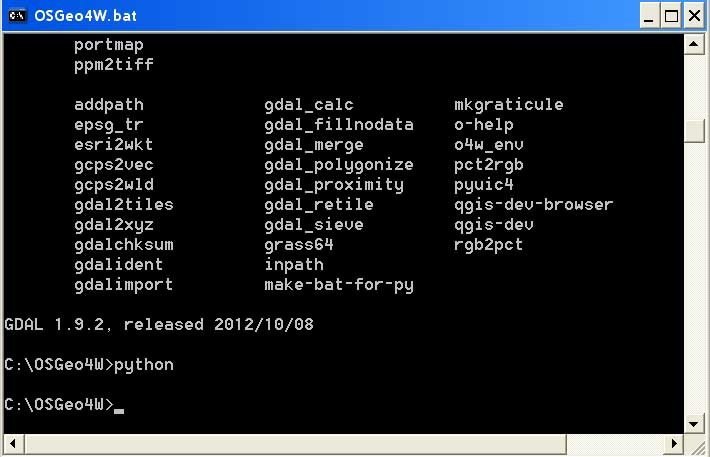Viewport: 710px width, 457px height.
Task: Click the o-help command entry
Action: point(483,125)
